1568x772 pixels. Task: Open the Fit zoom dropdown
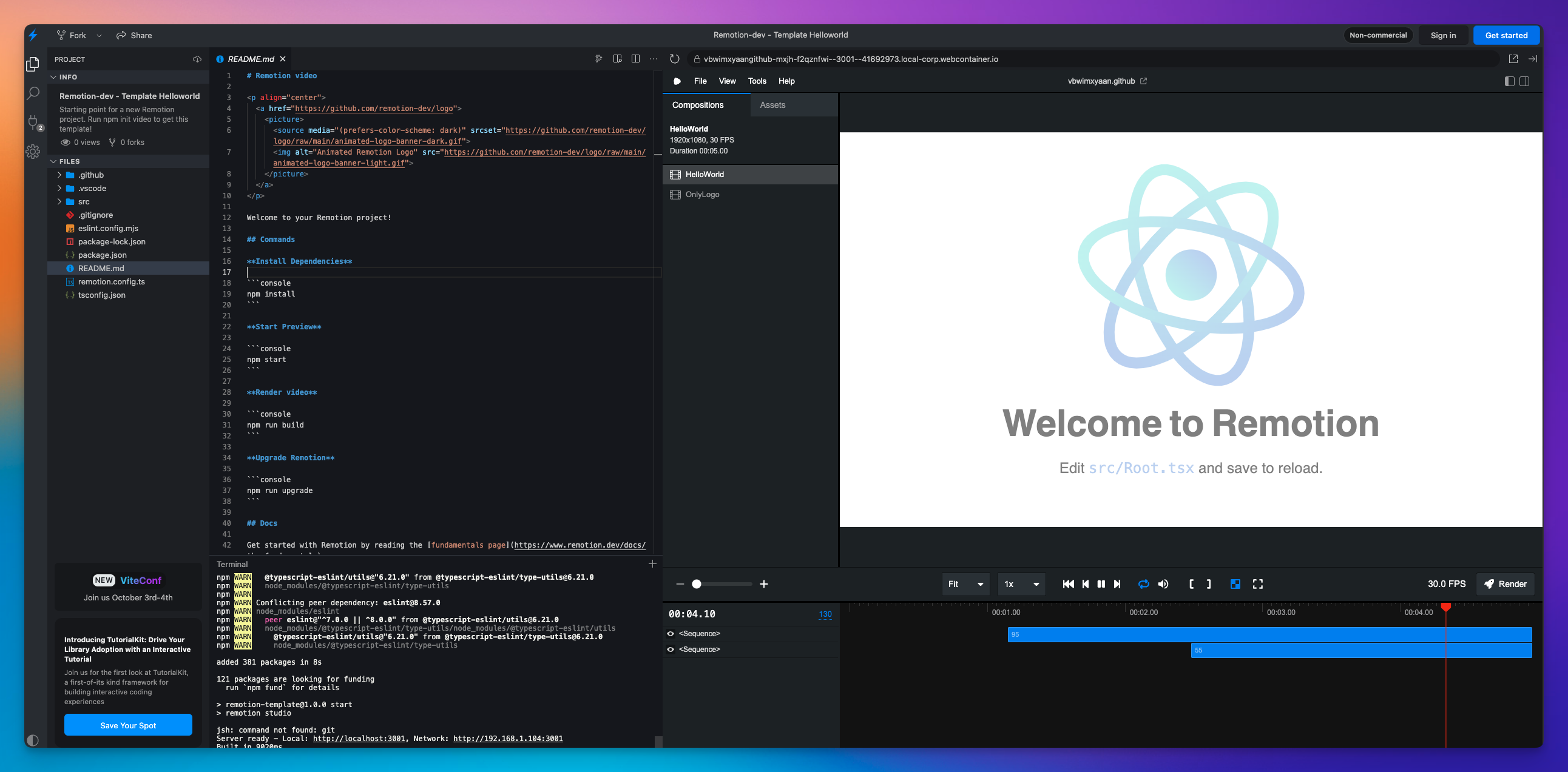coord(965,584)
